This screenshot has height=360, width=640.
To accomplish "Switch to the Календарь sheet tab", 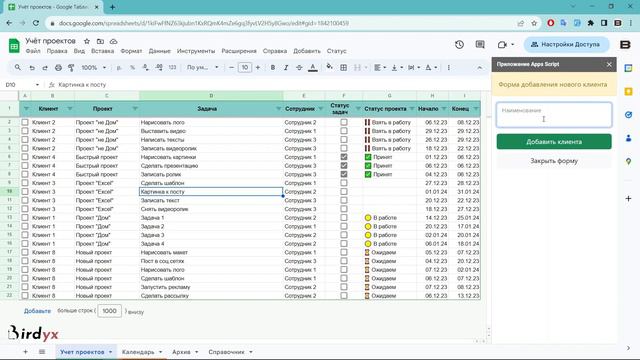I will 138,351.
